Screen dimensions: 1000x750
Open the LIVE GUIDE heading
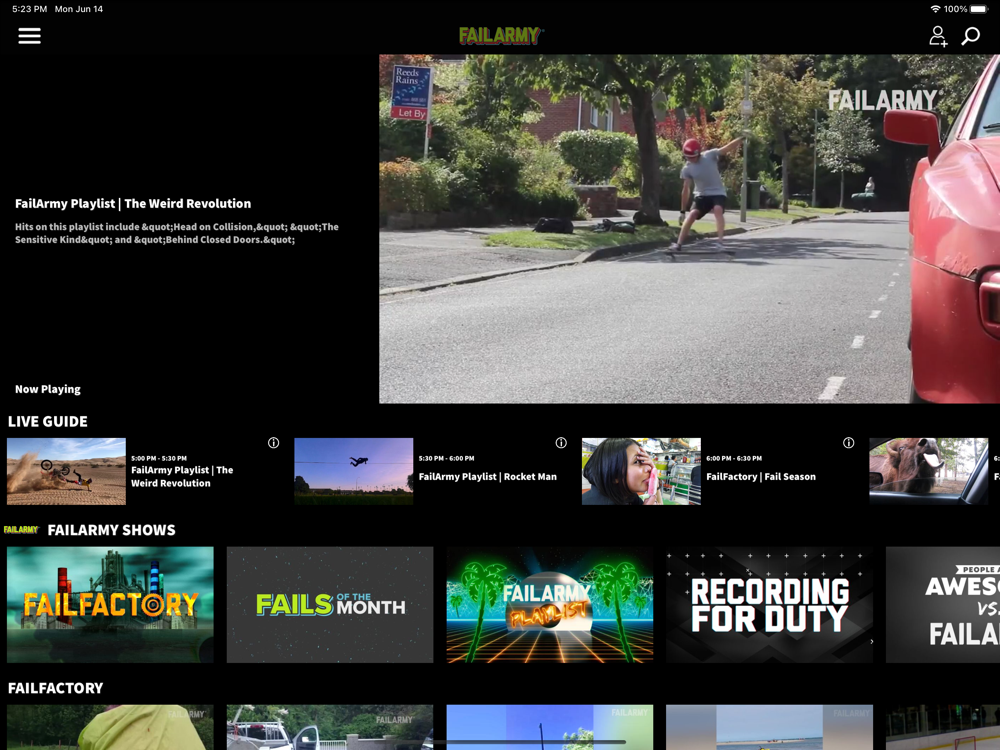pos(48,422)
